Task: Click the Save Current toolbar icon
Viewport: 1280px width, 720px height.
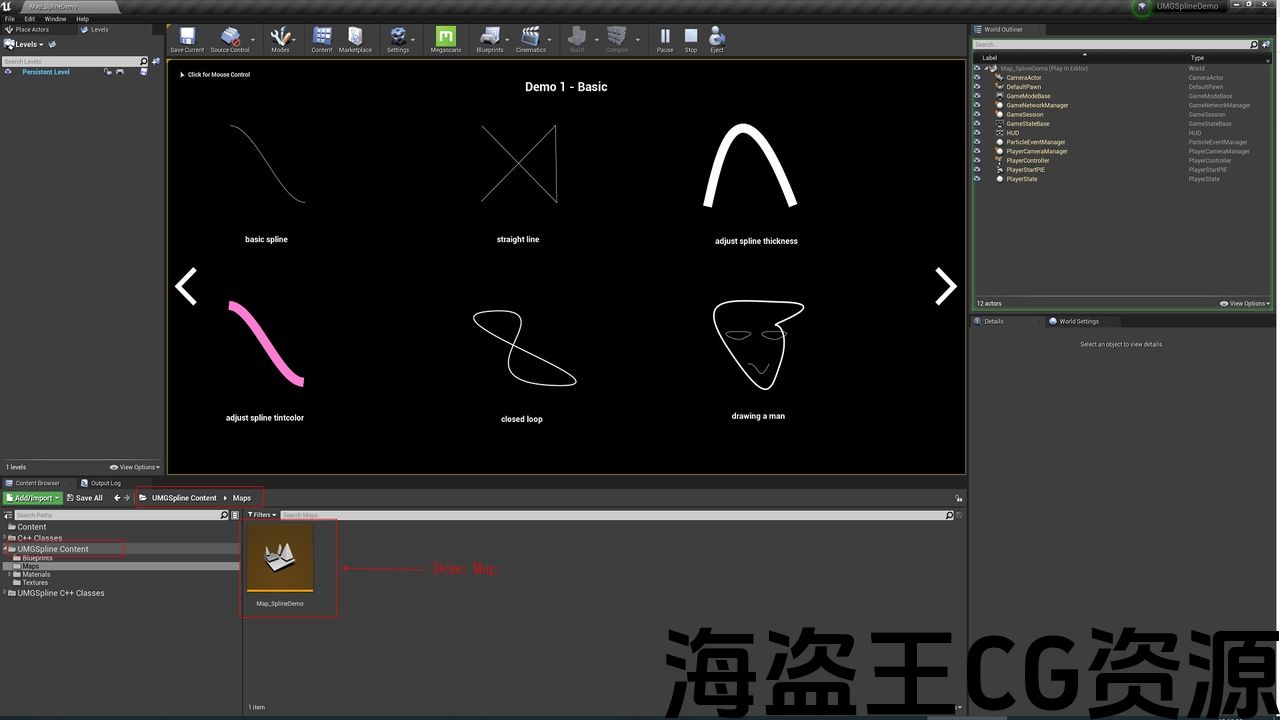Action: (x=186, y=38)
